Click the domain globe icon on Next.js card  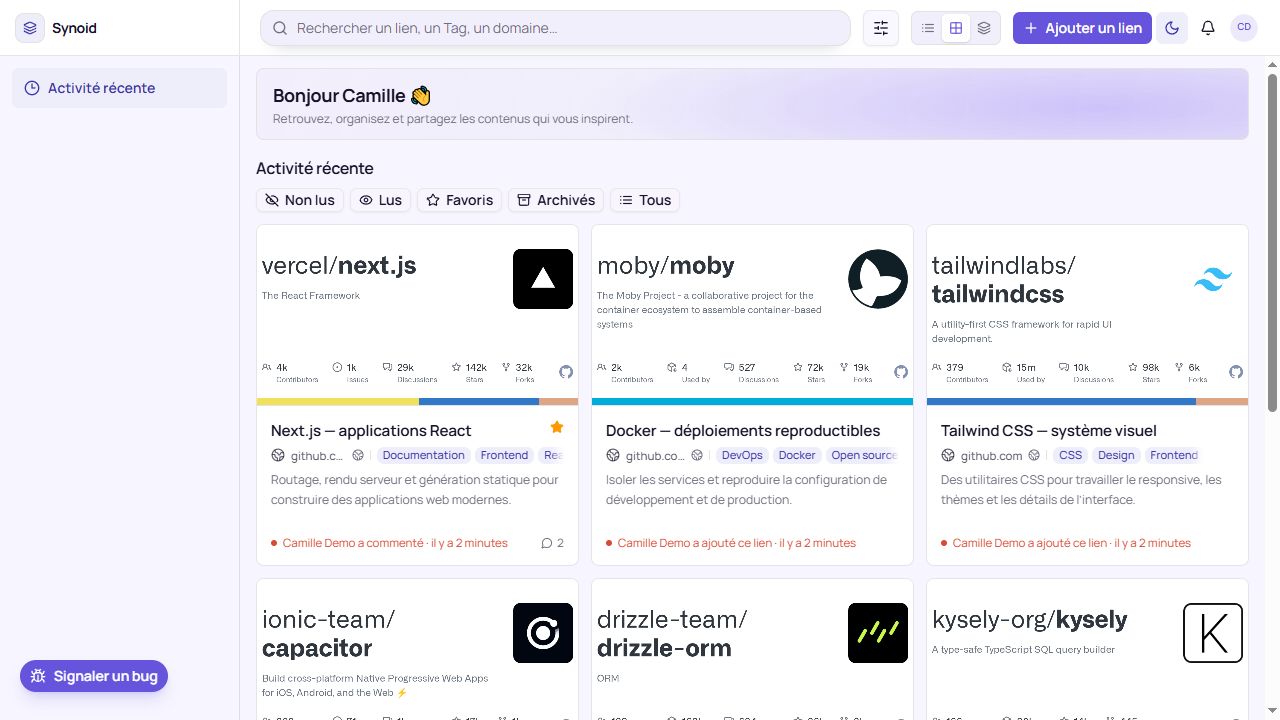(278, 456)
